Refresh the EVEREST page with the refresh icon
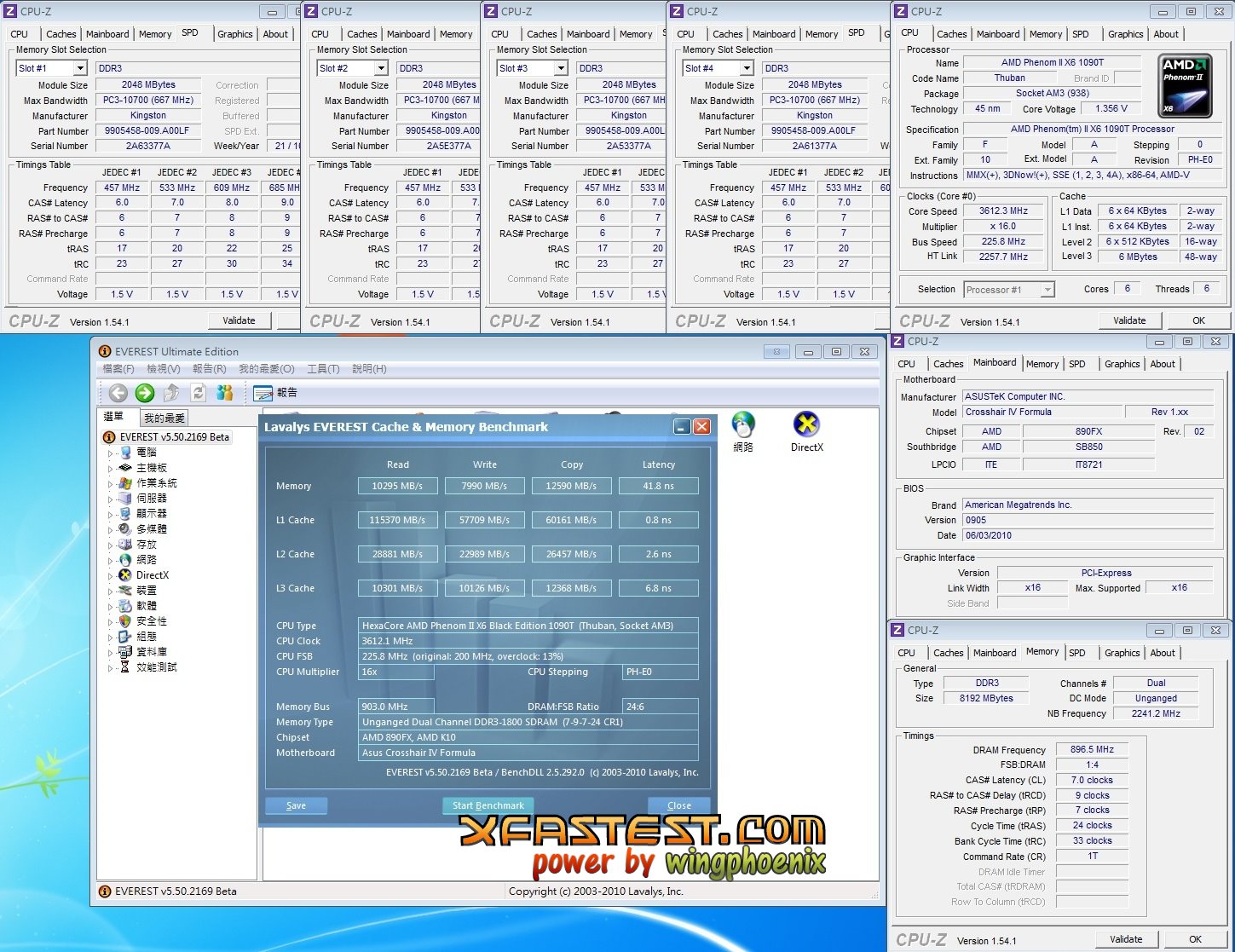The image size is (1235, 952). (x=198, y=392)
